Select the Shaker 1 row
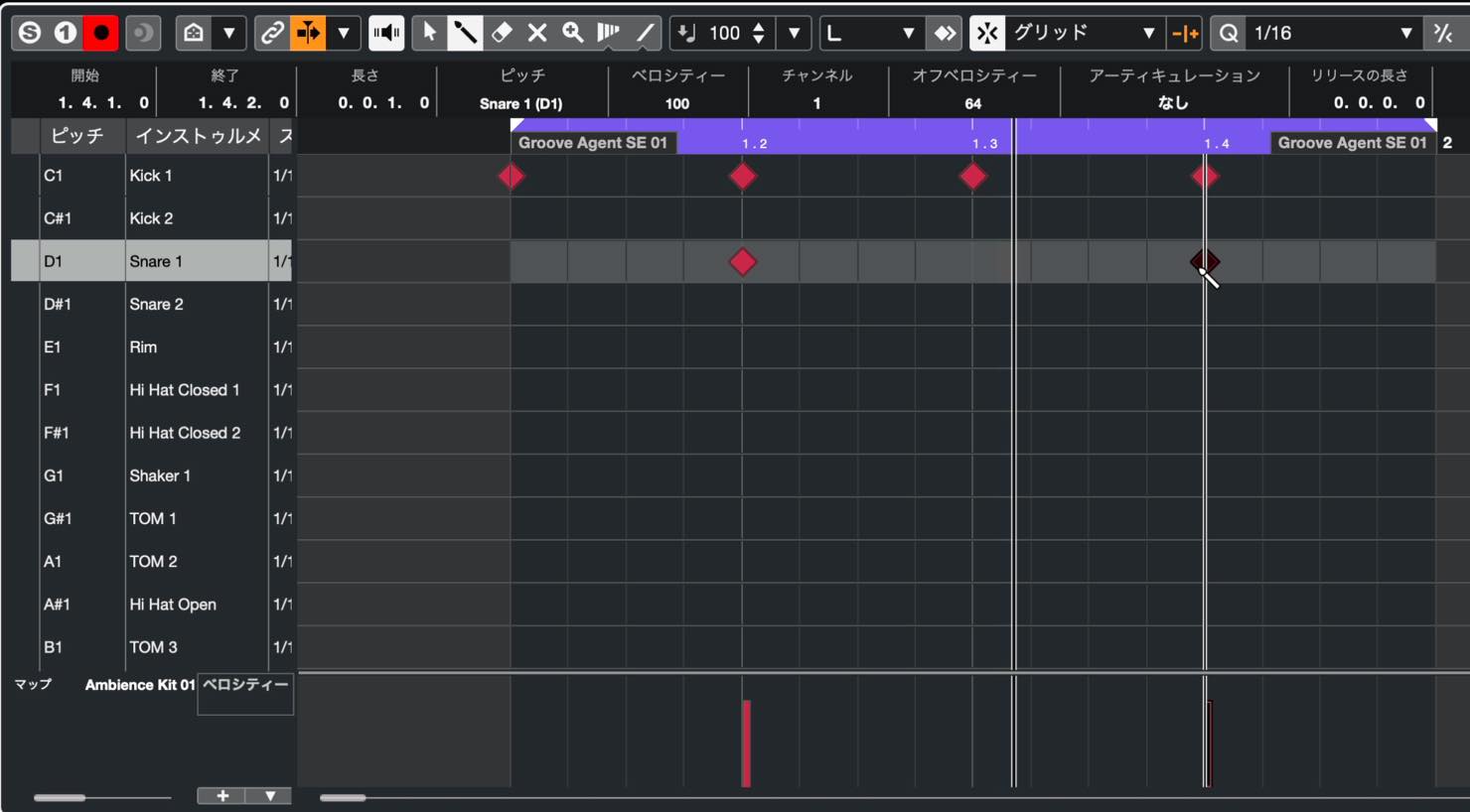This screenshot has height=812, width=1470. [x=151, y=475]
